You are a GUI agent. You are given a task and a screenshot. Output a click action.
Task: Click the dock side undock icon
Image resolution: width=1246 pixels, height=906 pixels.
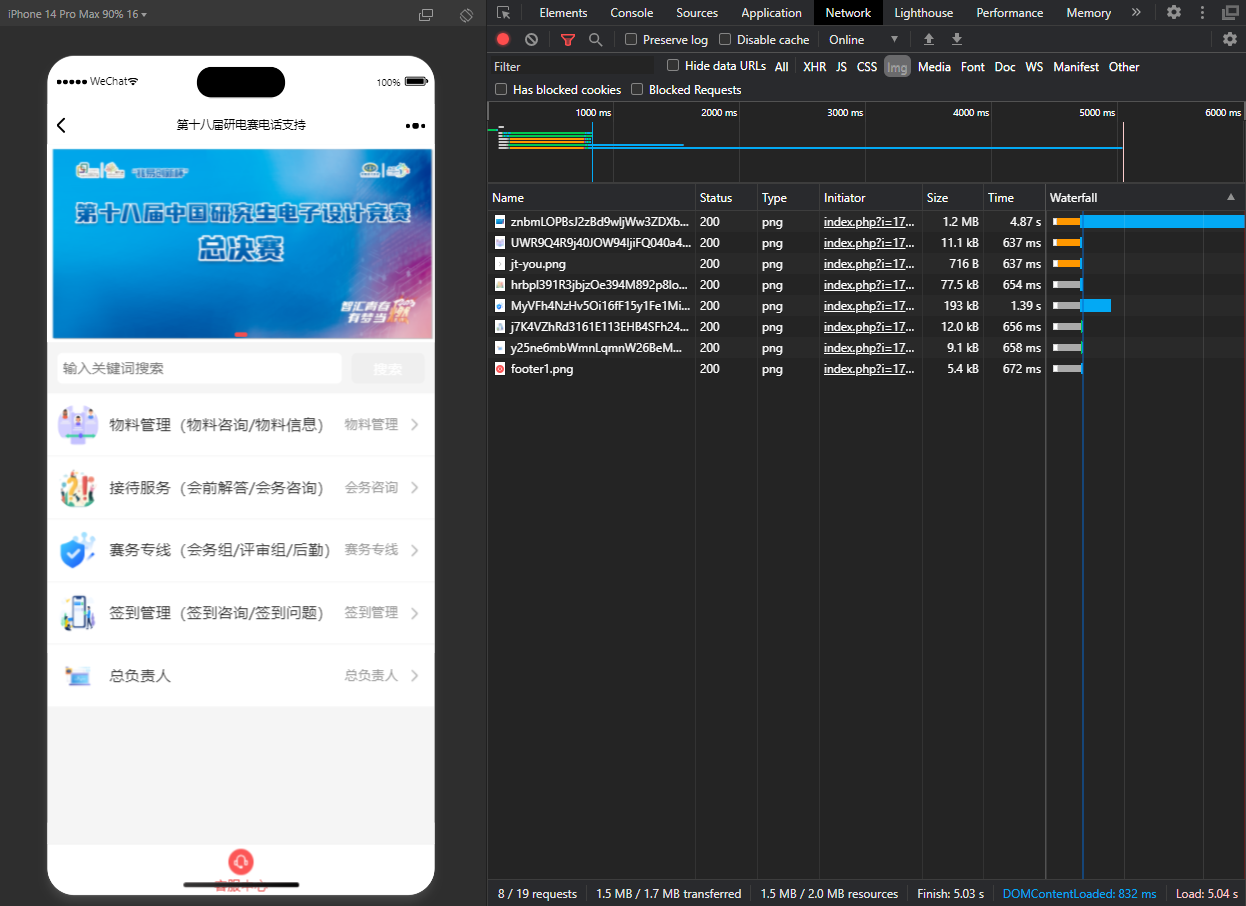[x=1230, y=13]
